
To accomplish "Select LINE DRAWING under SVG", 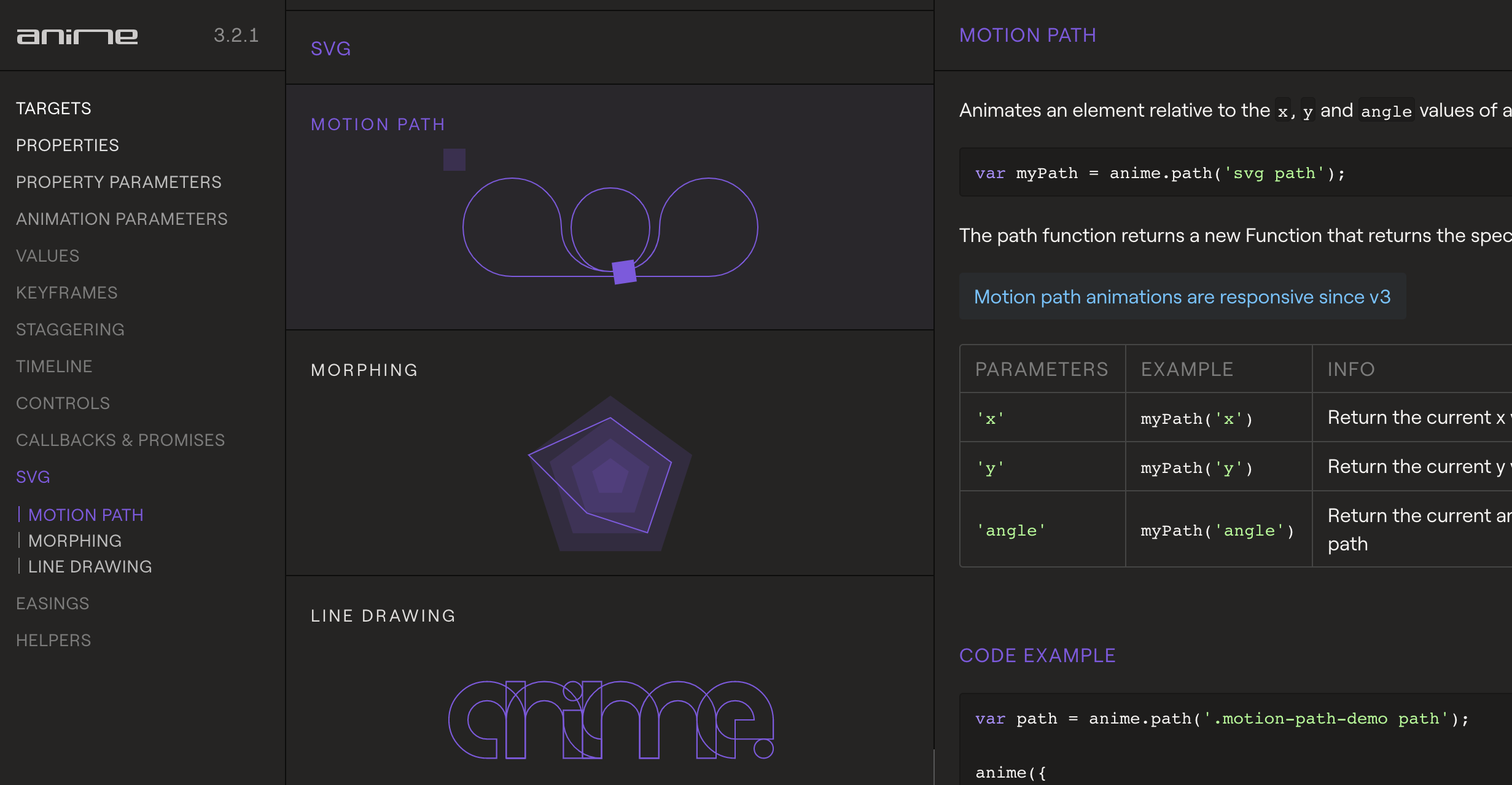I will (x=90, y=567).
